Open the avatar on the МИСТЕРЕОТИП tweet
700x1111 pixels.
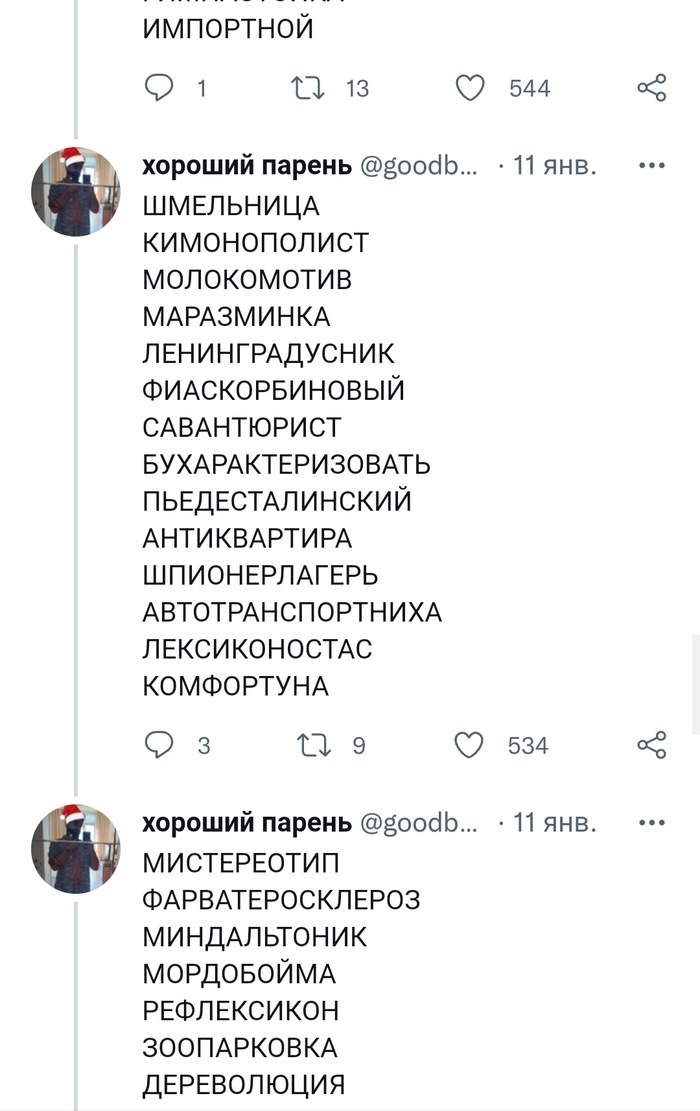(x=77, y=848)
